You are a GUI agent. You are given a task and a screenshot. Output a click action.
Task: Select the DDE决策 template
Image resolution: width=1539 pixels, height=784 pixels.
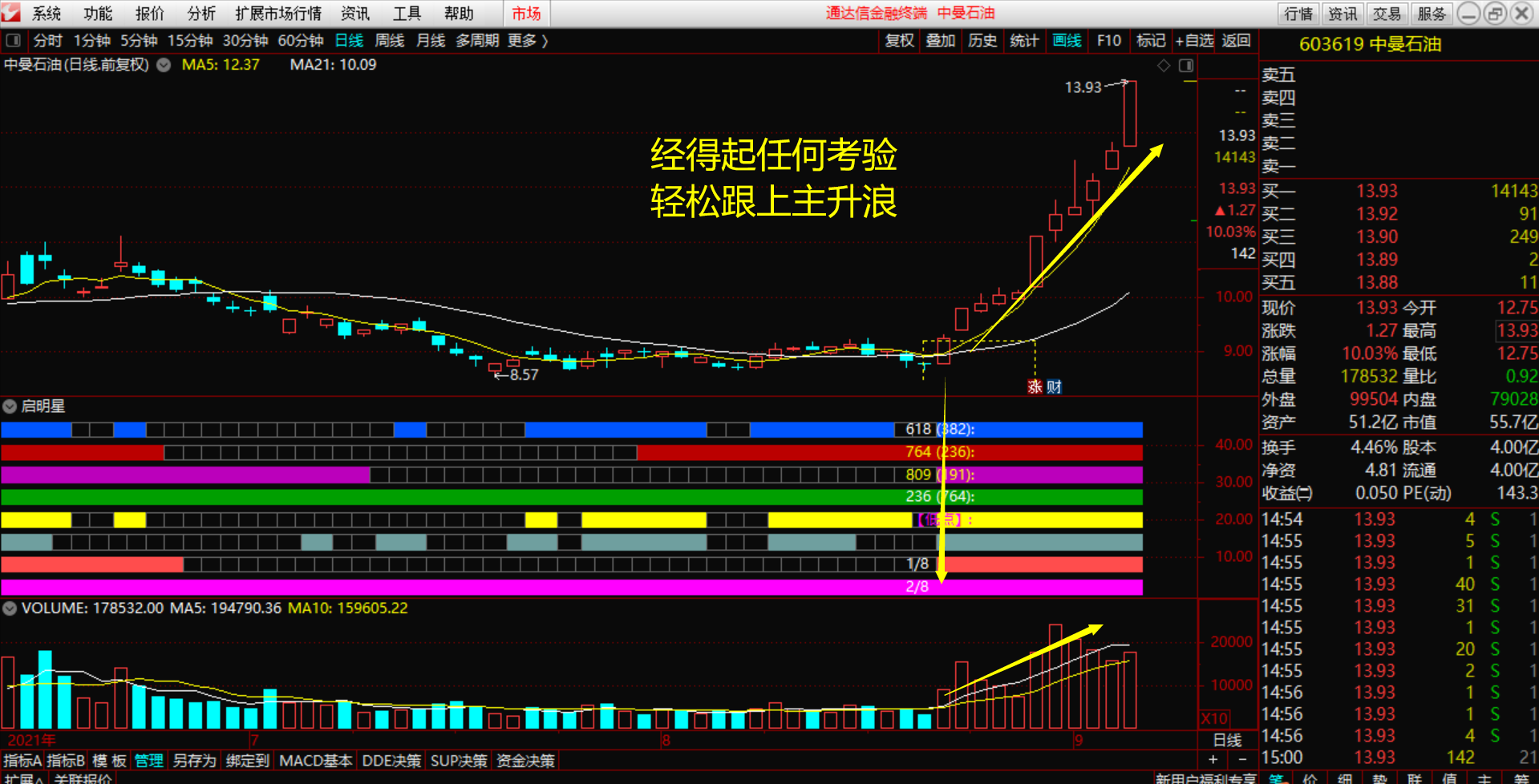coord(391,761)
